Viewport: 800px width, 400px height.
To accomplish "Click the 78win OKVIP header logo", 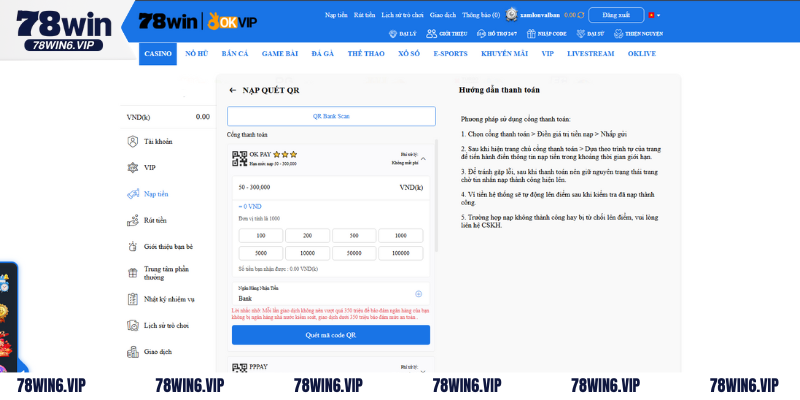I will pos(198,21).
